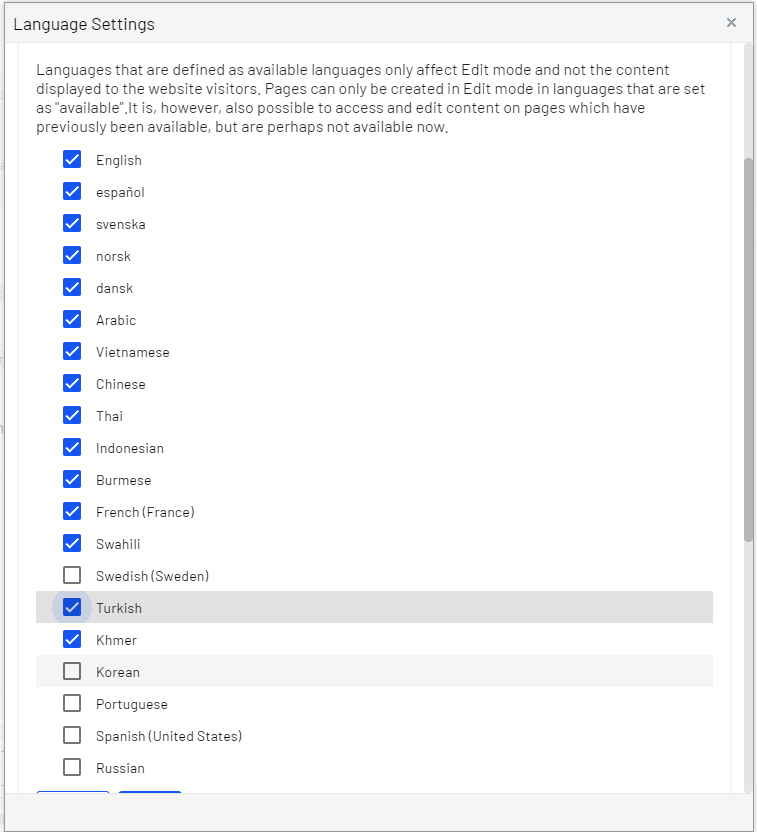
Task: Toggle off the Vietnamese language
Action: (72, 351)
